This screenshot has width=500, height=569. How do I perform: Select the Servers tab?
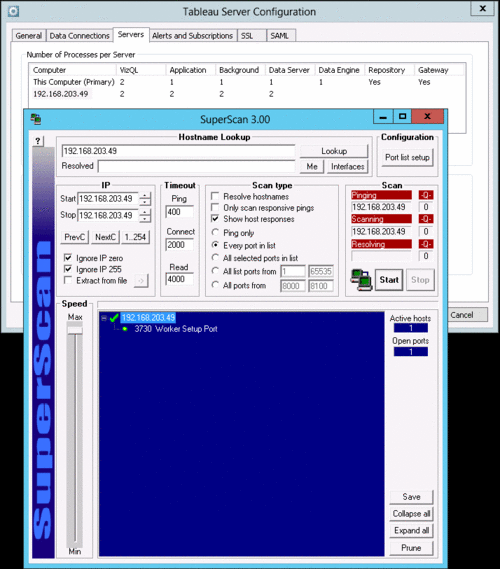(131, 34)
